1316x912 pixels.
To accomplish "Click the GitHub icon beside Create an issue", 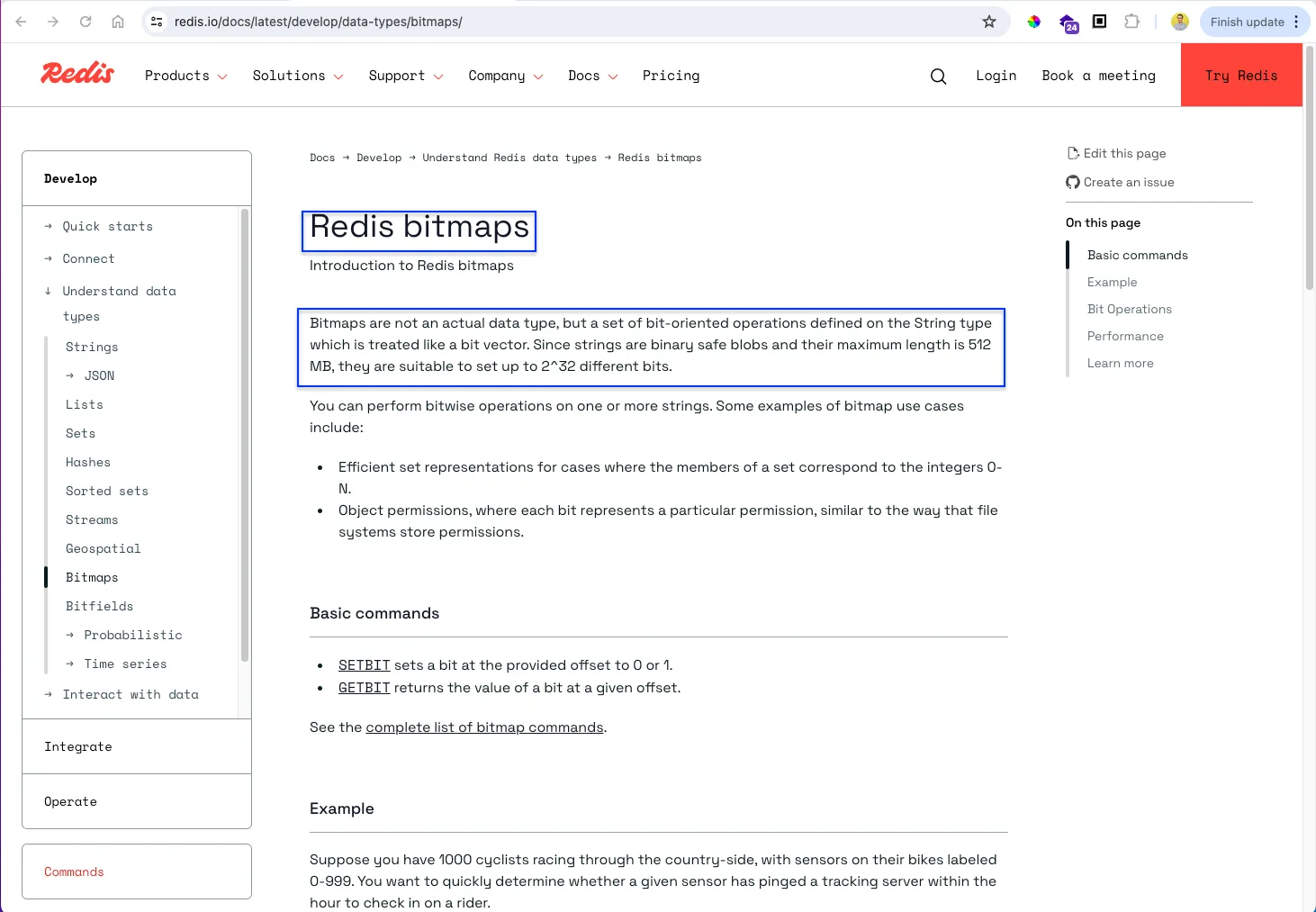I will pos(1073,182).
